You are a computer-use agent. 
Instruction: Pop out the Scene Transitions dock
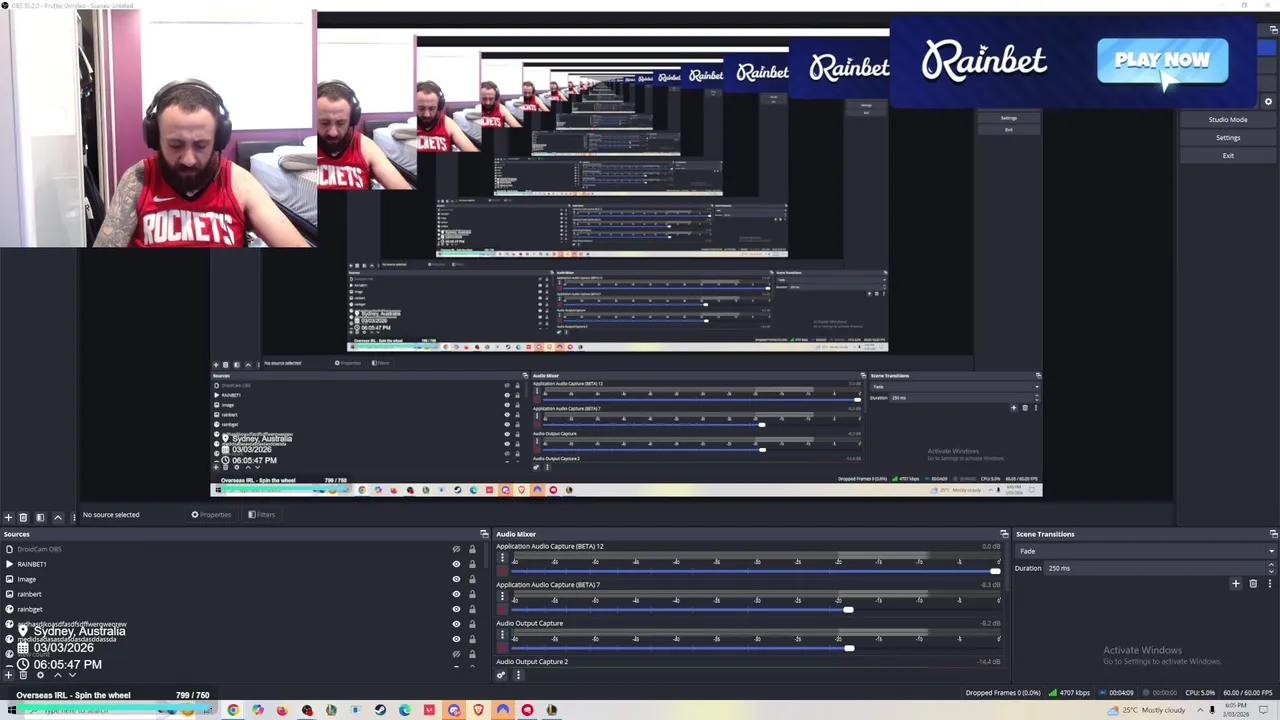tap(1273, 534)
